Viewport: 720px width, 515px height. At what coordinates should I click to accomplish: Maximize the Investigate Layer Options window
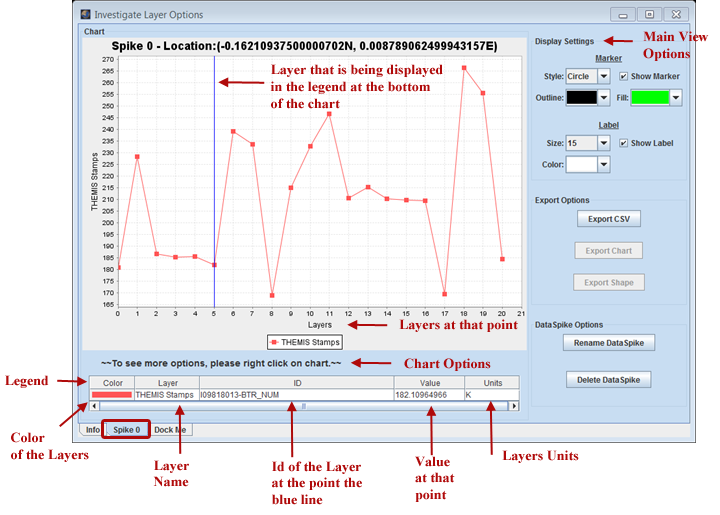(x=650, y=14)
